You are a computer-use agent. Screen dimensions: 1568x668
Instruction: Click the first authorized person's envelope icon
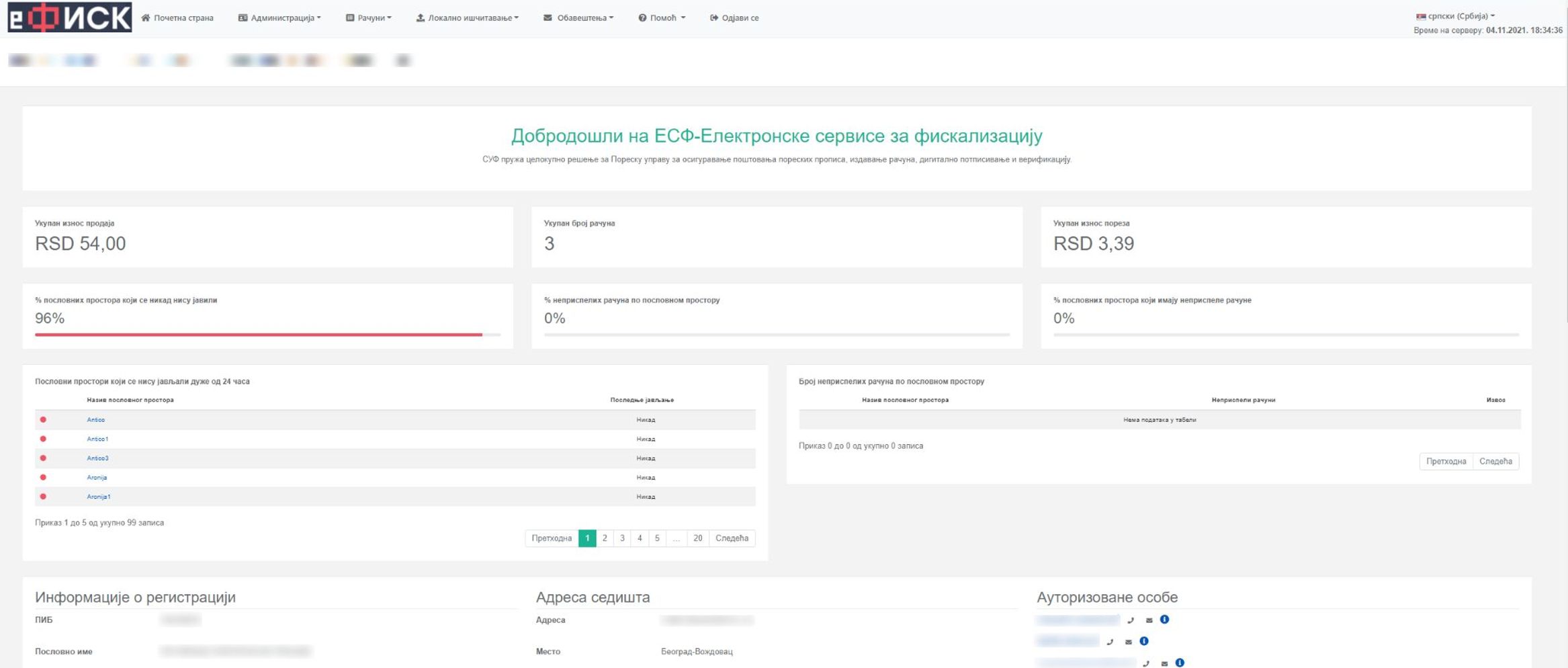(x=1149, y=620)
